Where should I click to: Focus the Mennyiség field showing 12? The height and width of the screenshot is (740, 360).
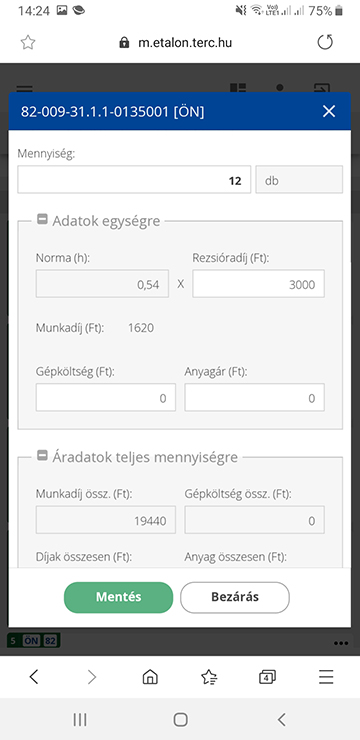pyautogui.click(x=134, y=180)
